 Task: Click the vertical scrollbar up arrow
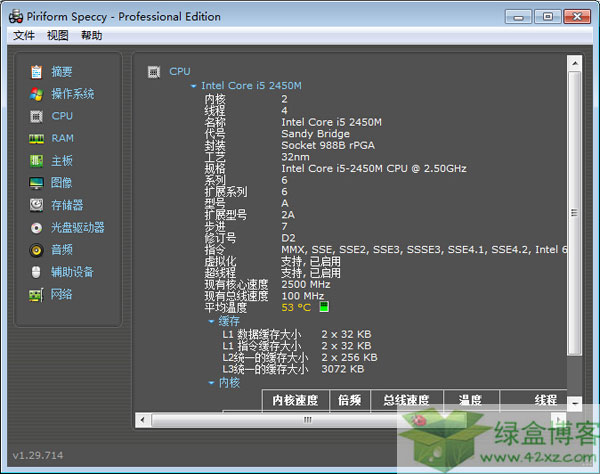[575, 63]
